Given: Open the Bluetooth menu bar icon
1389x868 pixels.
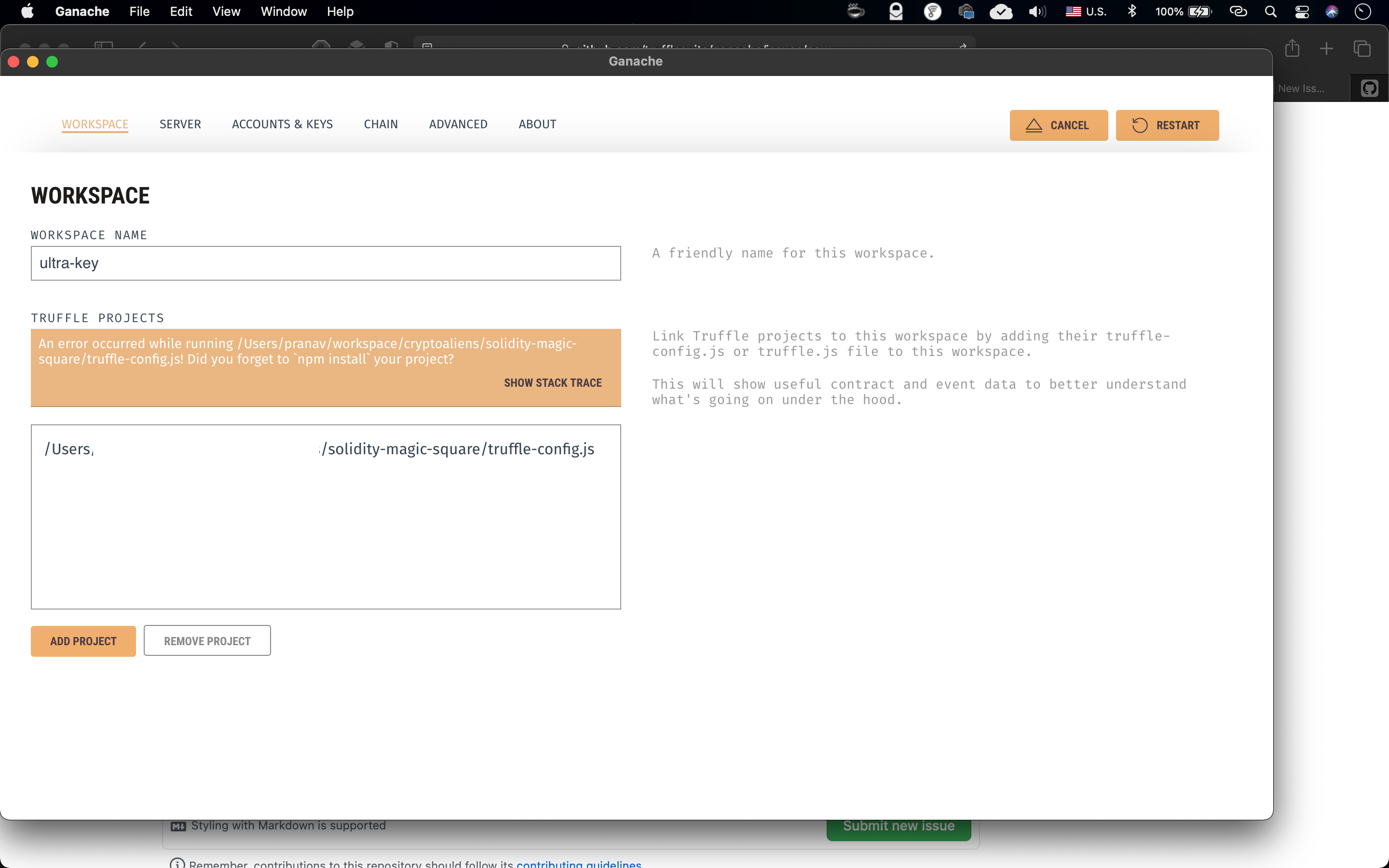Looking at the screenshot, I should [1132, 11].
